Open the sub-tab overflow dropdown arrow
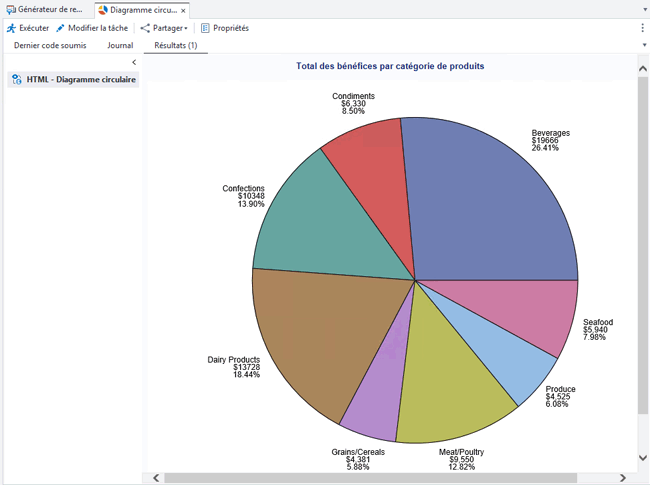The image size is (650, 485). (644, 45)
